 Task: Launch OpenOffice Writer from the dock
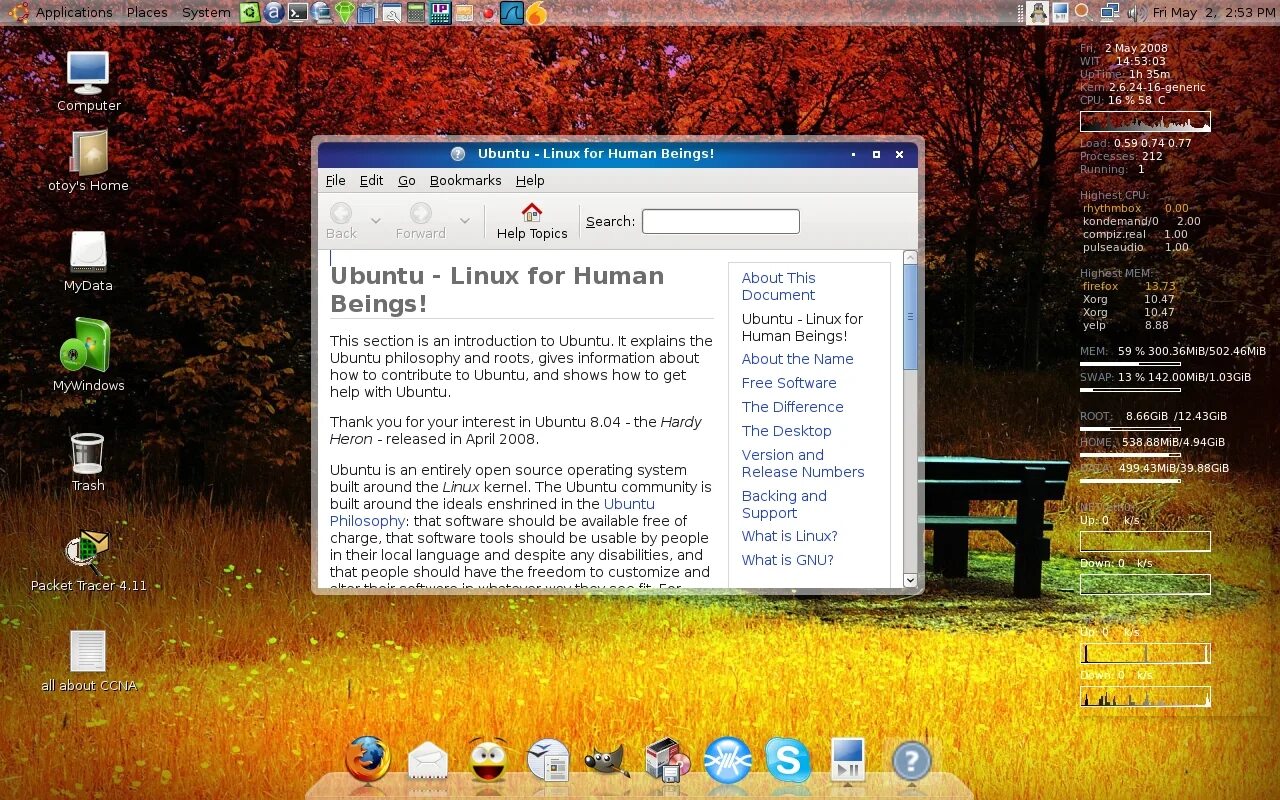pyautogui.click(x=548, y=762)
